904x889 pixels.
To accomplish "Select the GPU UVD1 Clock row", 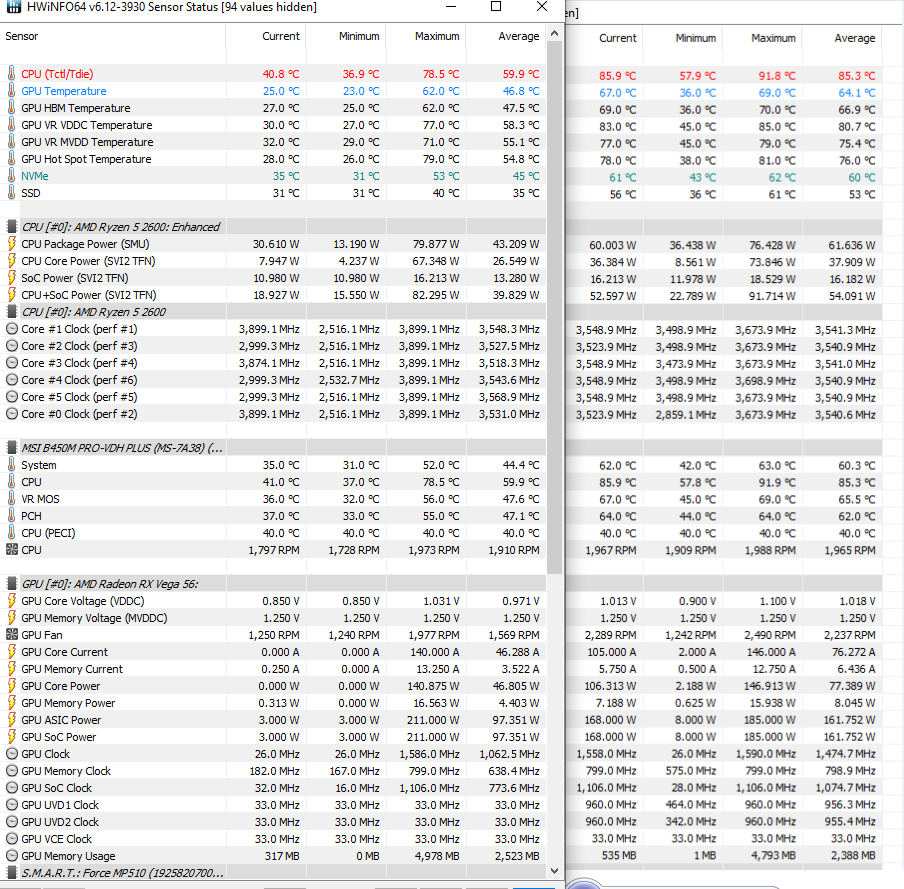I will [x=273, y=805].
